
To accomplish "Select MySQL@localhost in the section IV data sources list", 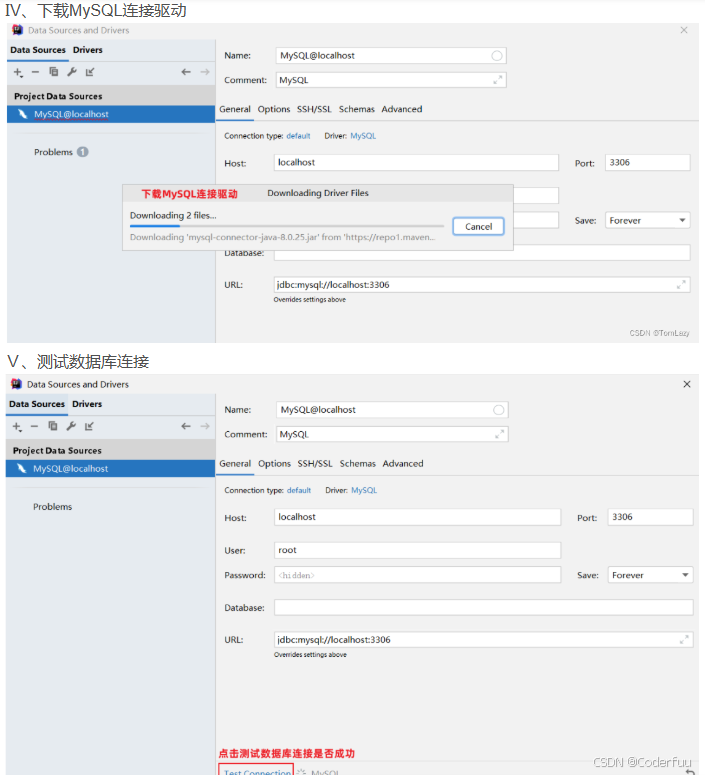I will click(x=111, y=114).
